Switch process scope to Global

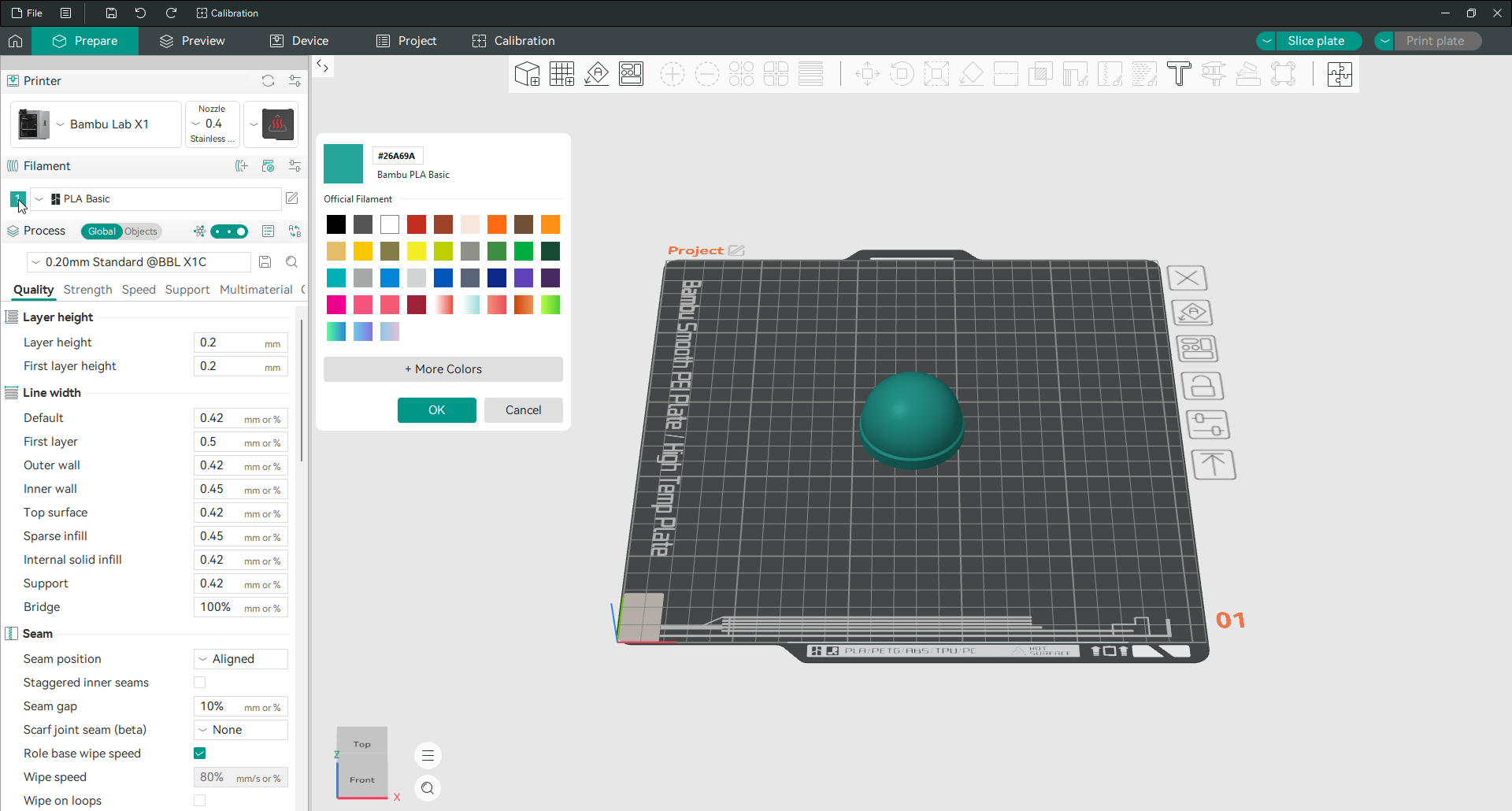[x=102, y=231]
